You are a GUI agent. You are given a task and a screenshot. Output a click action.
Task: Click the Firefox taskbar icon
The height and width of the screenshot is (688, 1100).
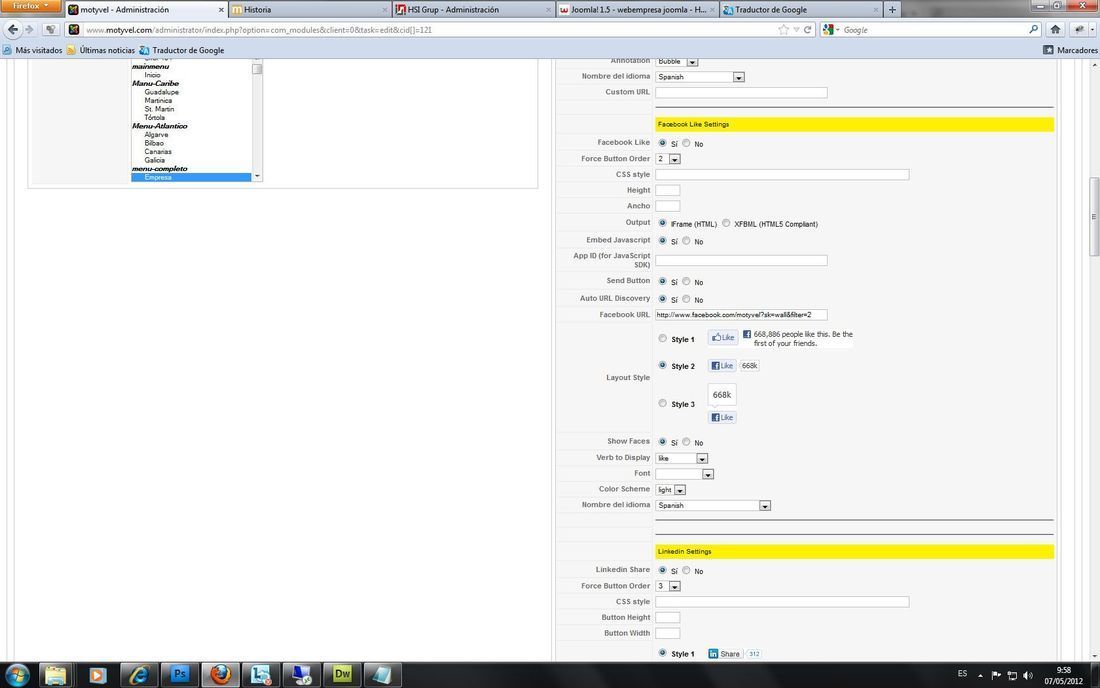point(220,675)
